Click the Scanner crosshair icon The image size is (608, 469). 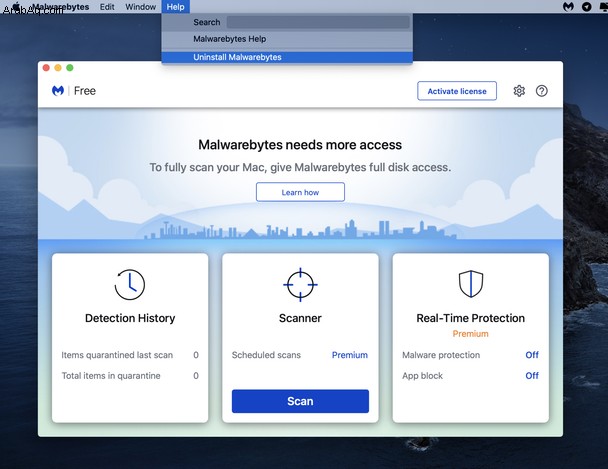[x=300, y=285]
